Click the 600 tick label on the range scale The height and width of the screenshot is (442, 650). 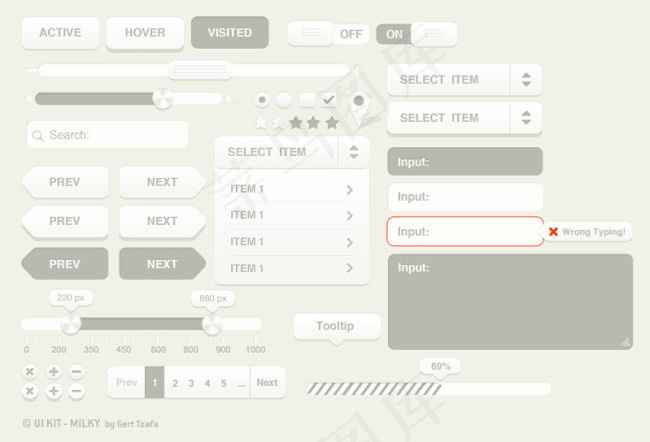158,350
